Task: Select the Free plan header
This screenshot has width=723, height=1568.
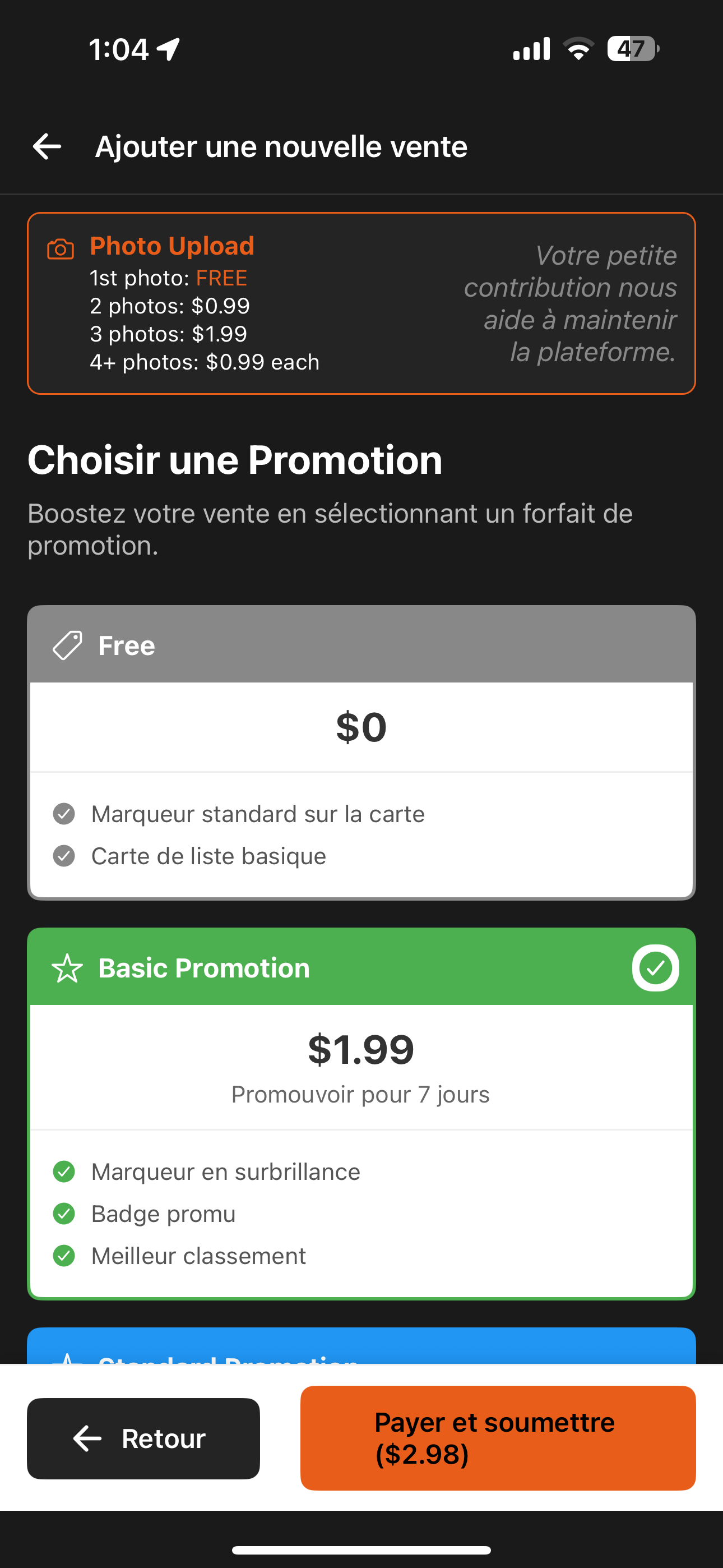Action: click(x=361, y=644)
